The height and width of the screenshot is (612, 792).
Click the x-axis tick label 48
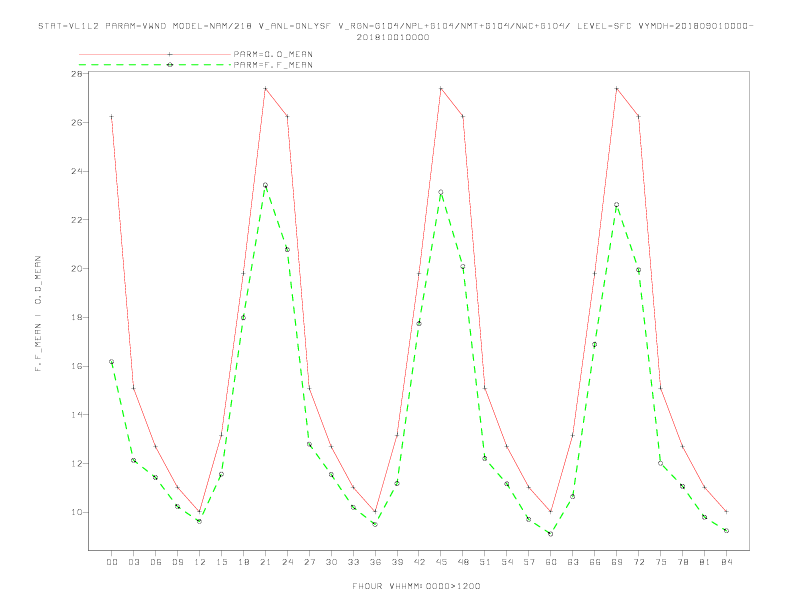463,562
